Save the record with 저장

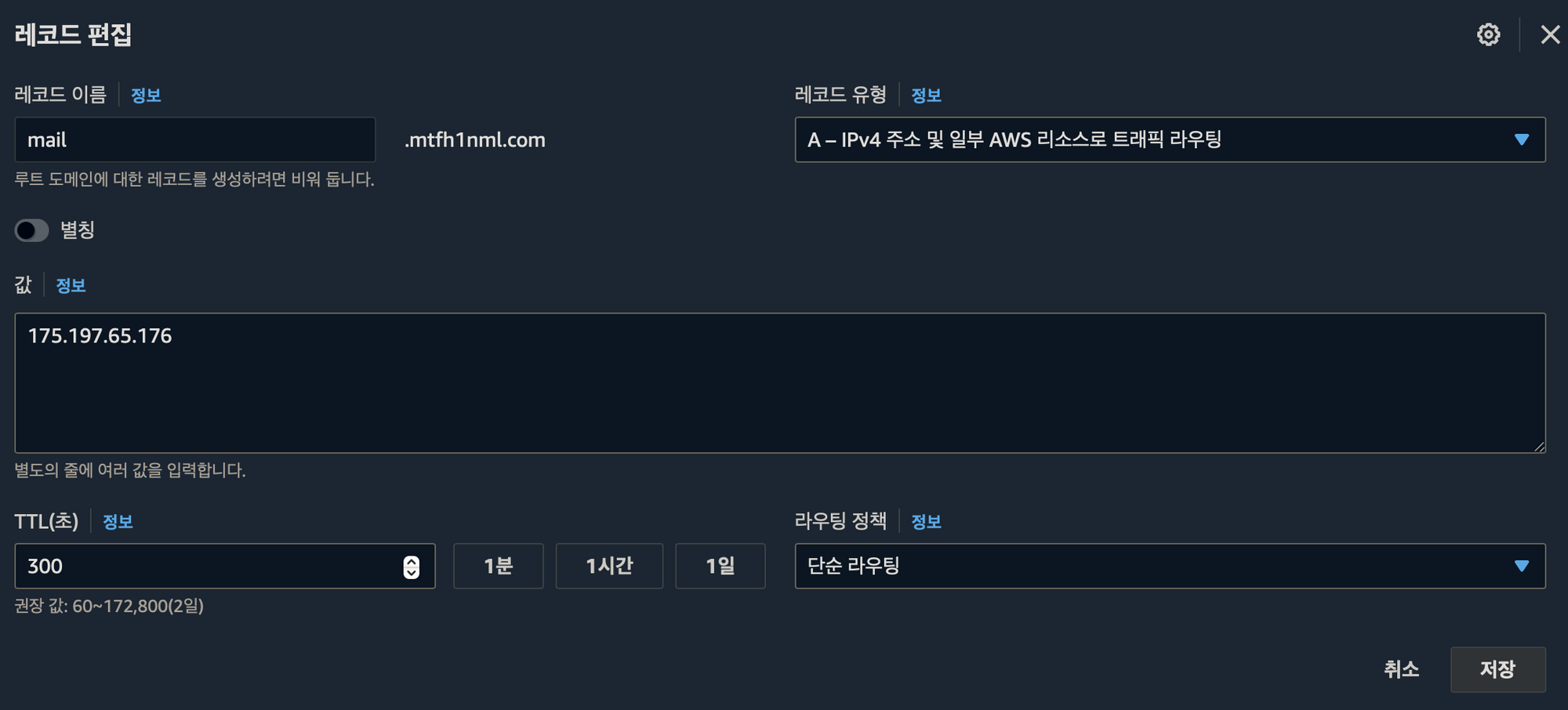click(1497, 669)
